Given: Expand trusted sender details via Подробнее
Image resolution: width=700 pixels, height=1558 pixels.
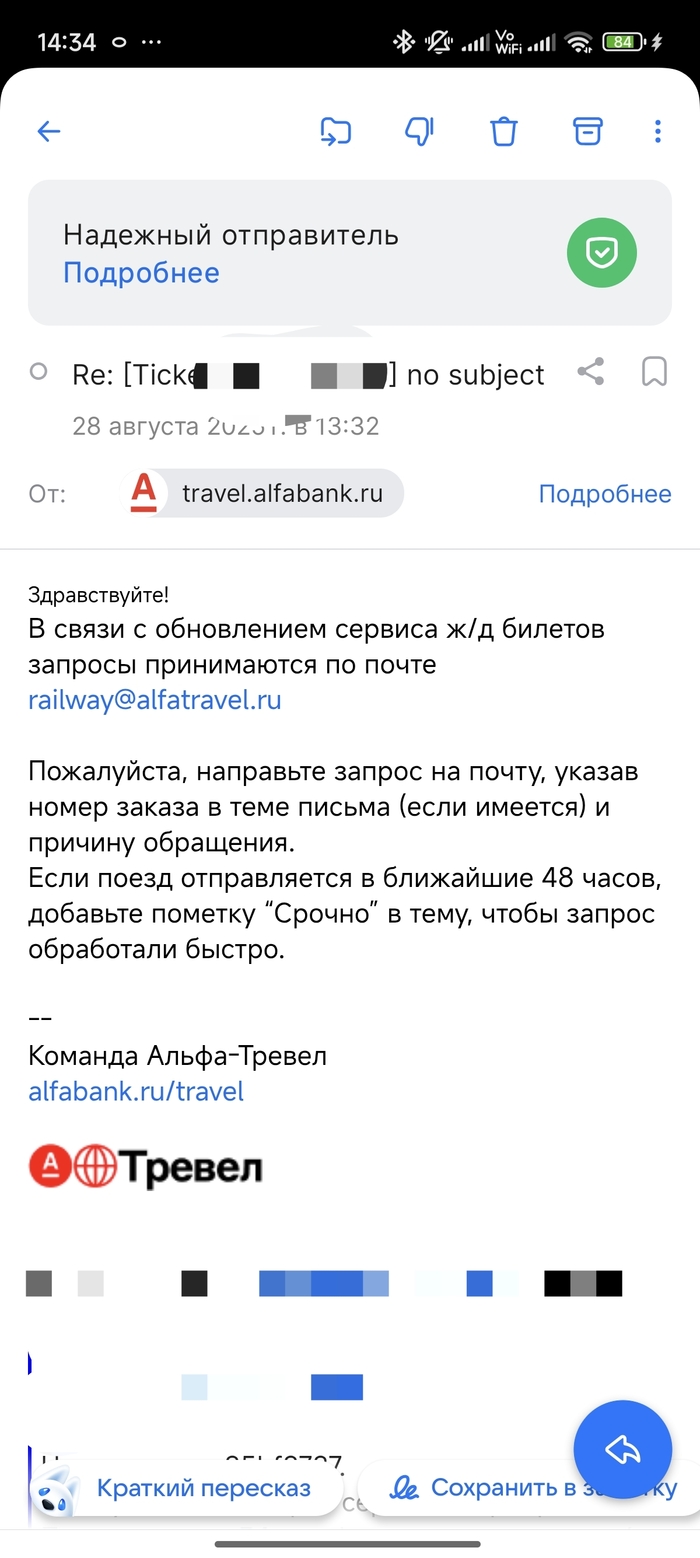Looking at the screenshot, I should (x=141, y=273).
